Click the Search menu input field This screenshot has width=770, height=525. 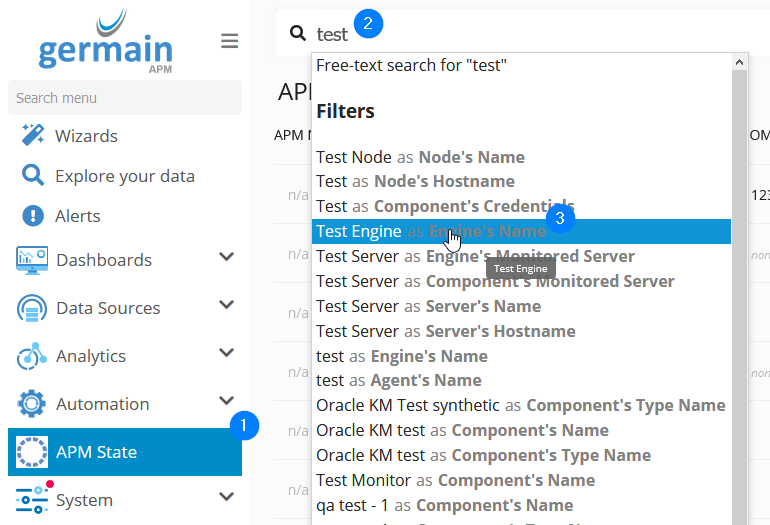124,98
